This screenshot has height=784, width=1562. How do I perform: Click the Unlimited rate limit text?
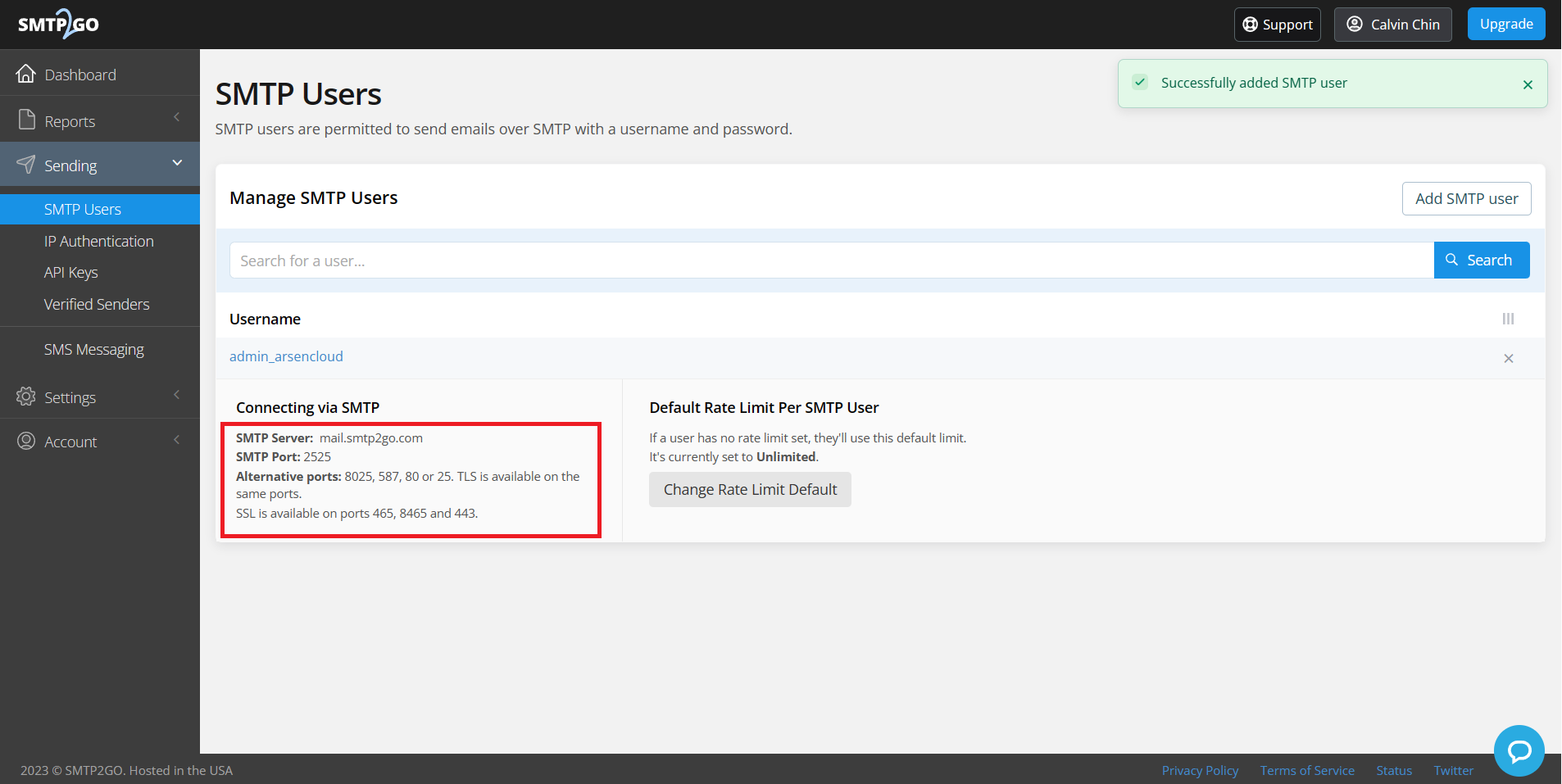pos(786,456)
